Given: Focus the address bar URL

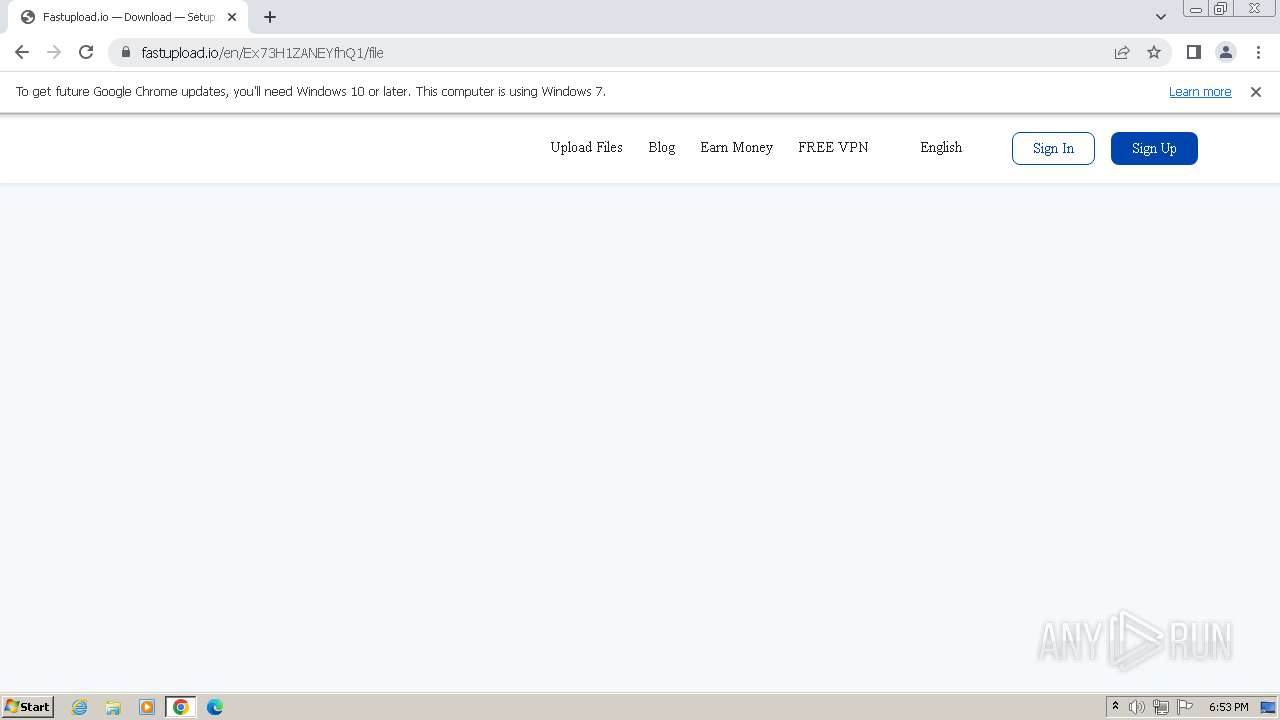Looking at the screenshot, I should coord(262,53).
